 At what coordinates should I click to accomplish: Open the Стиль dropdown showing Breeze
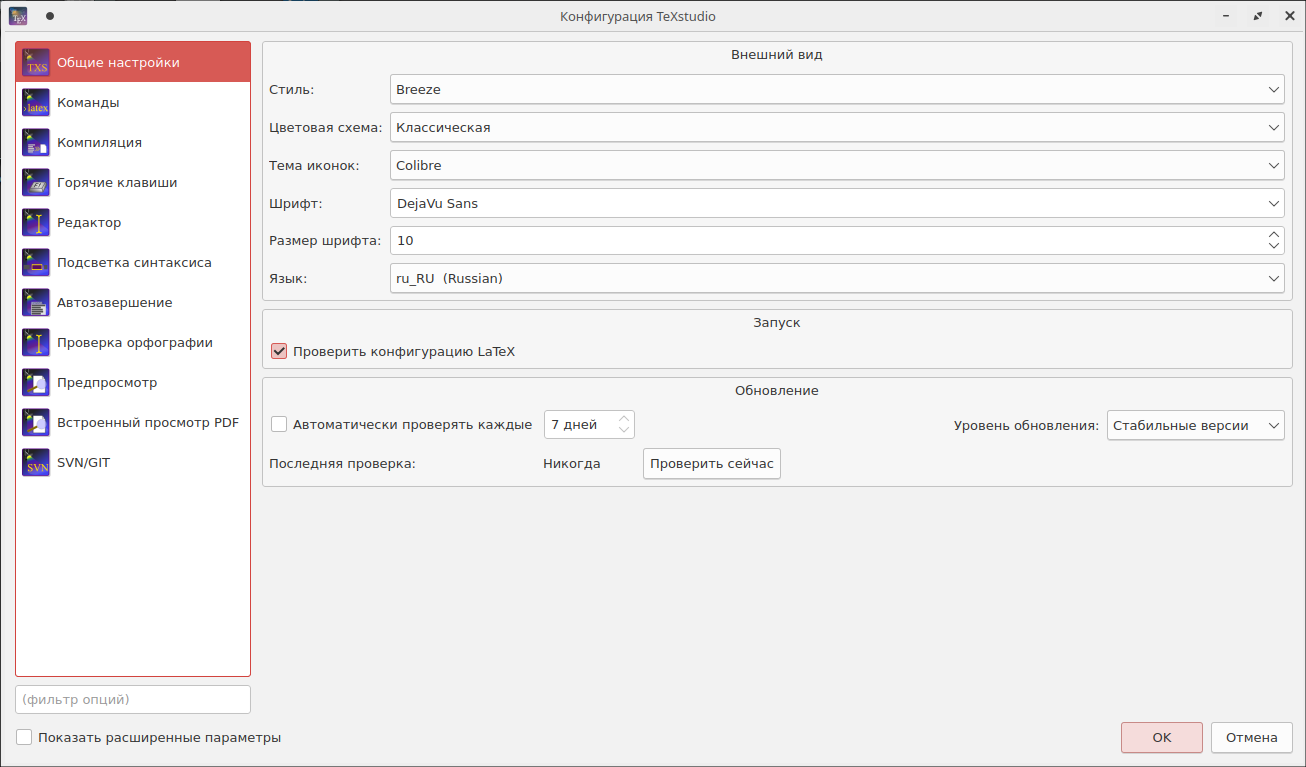pos(837,89)
